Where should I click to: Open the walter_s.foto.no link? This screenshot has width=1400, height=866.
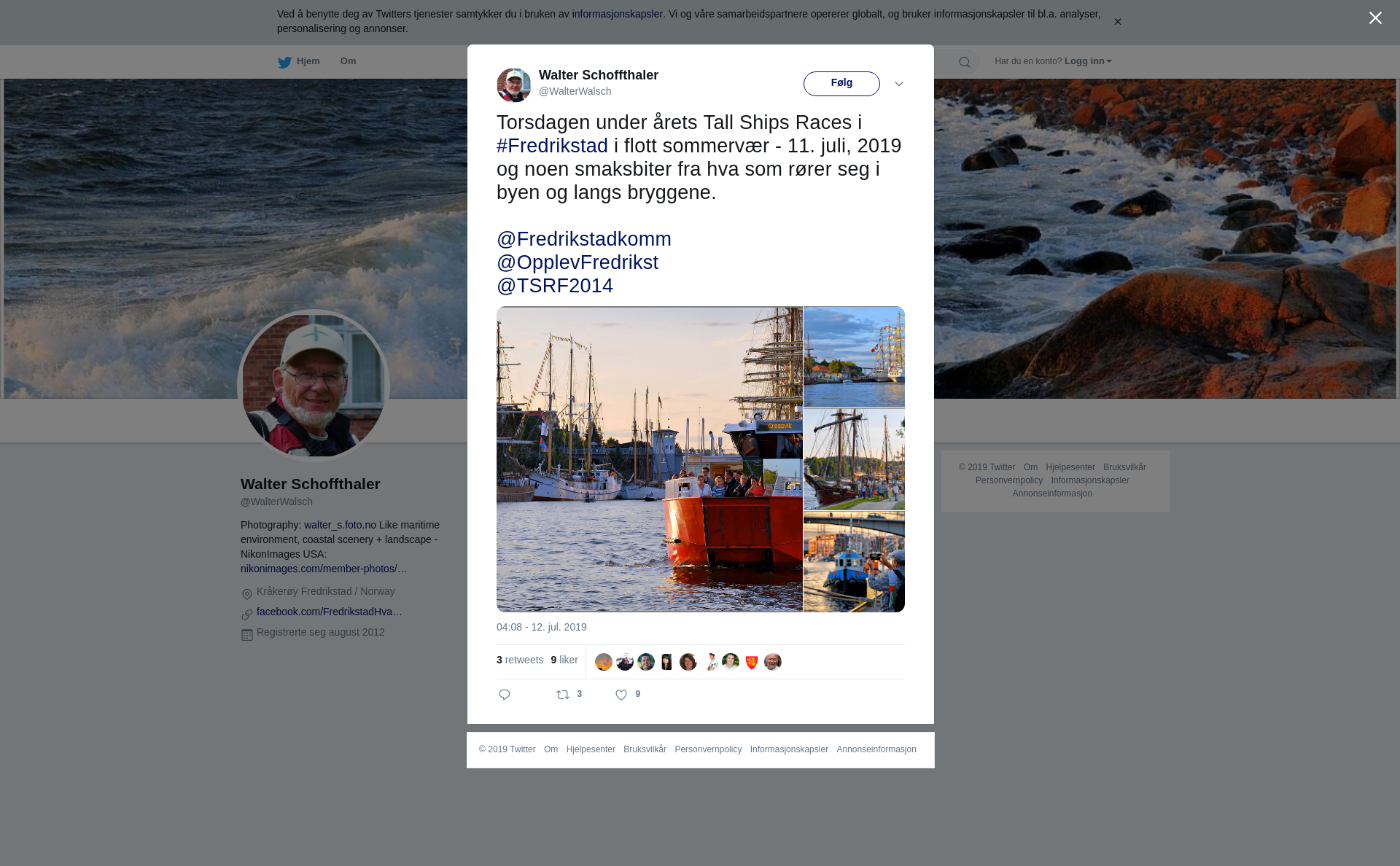340,525
